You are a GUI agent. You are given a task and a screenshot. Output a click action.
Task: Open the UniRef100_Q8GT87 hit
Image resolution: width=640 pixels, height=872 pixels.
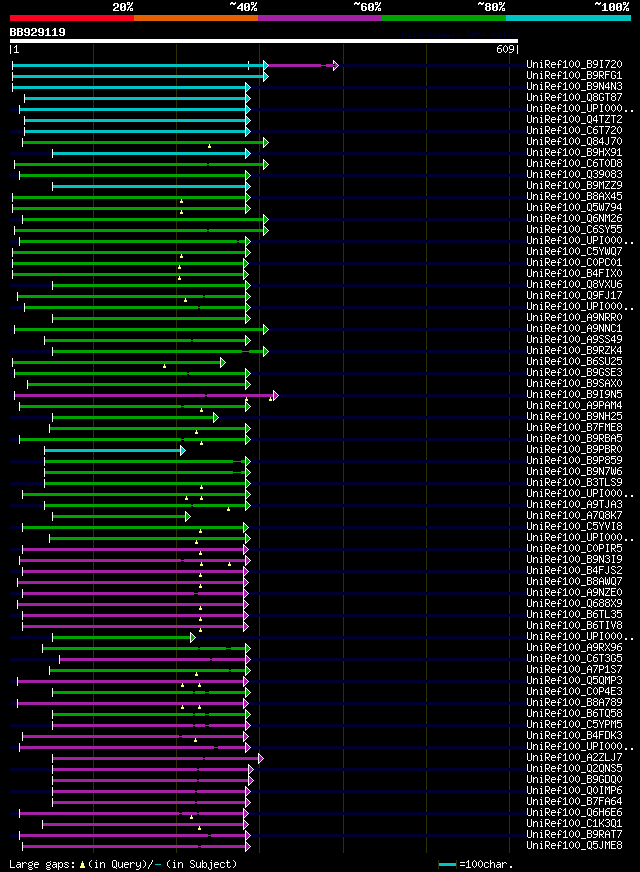click(x=574, y=98)
